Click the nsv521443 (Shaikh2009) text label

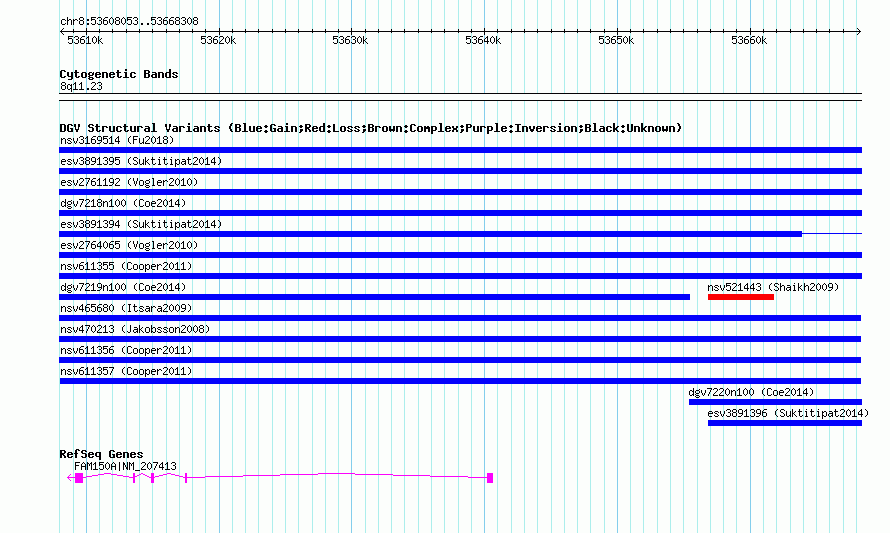tap(772, 287)
